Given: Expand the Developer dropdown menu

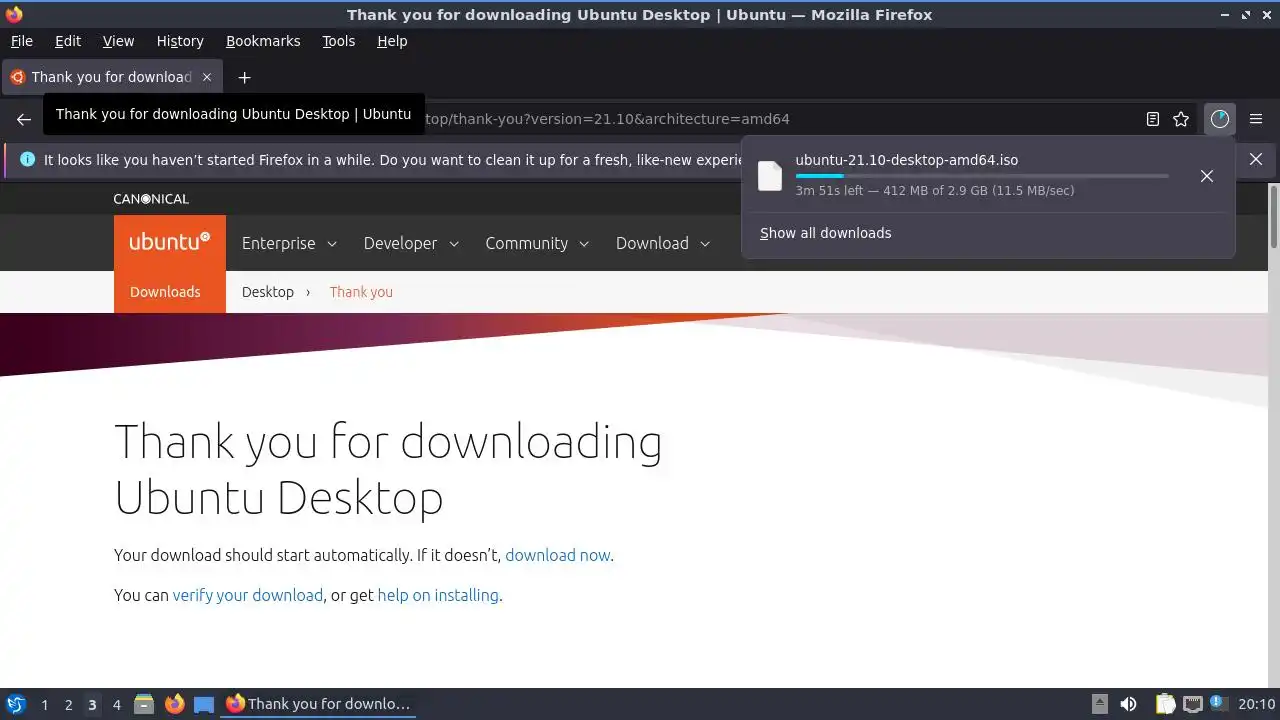Looking at the screenshot, I should [x=411, y=243].
